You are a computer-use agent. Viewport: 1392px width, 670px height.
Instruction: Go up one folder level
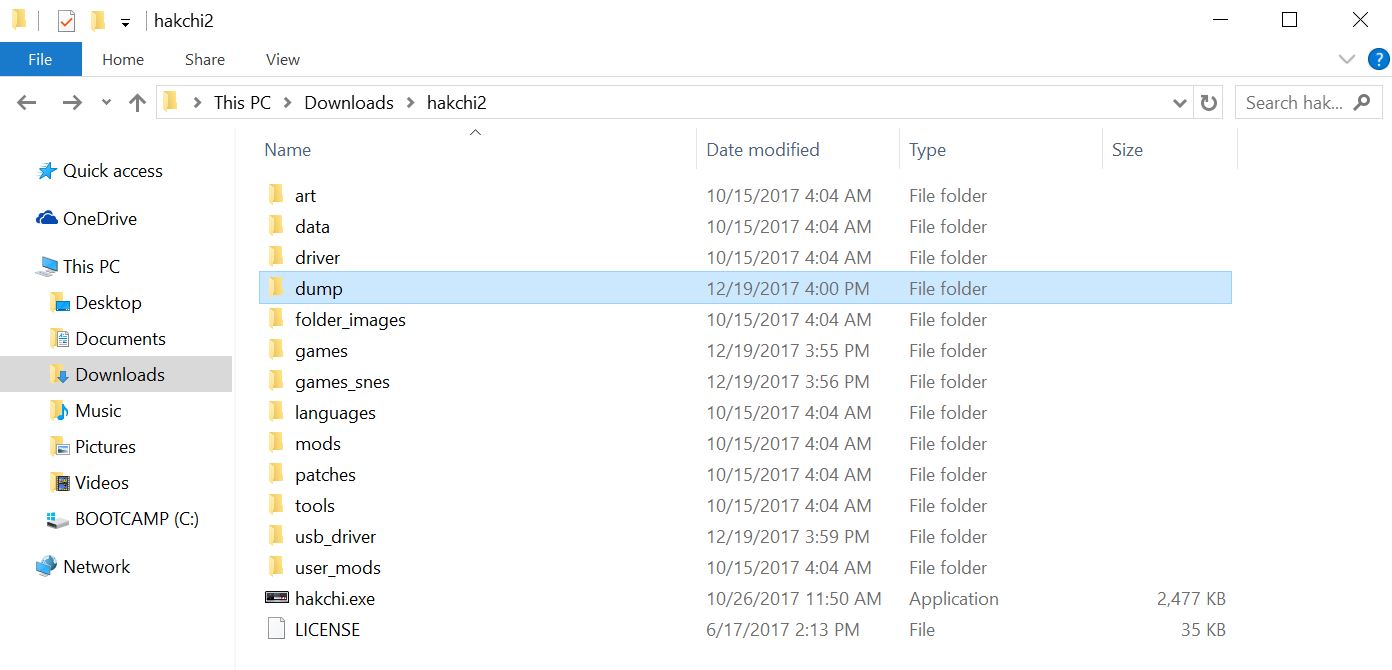point(138,102)
